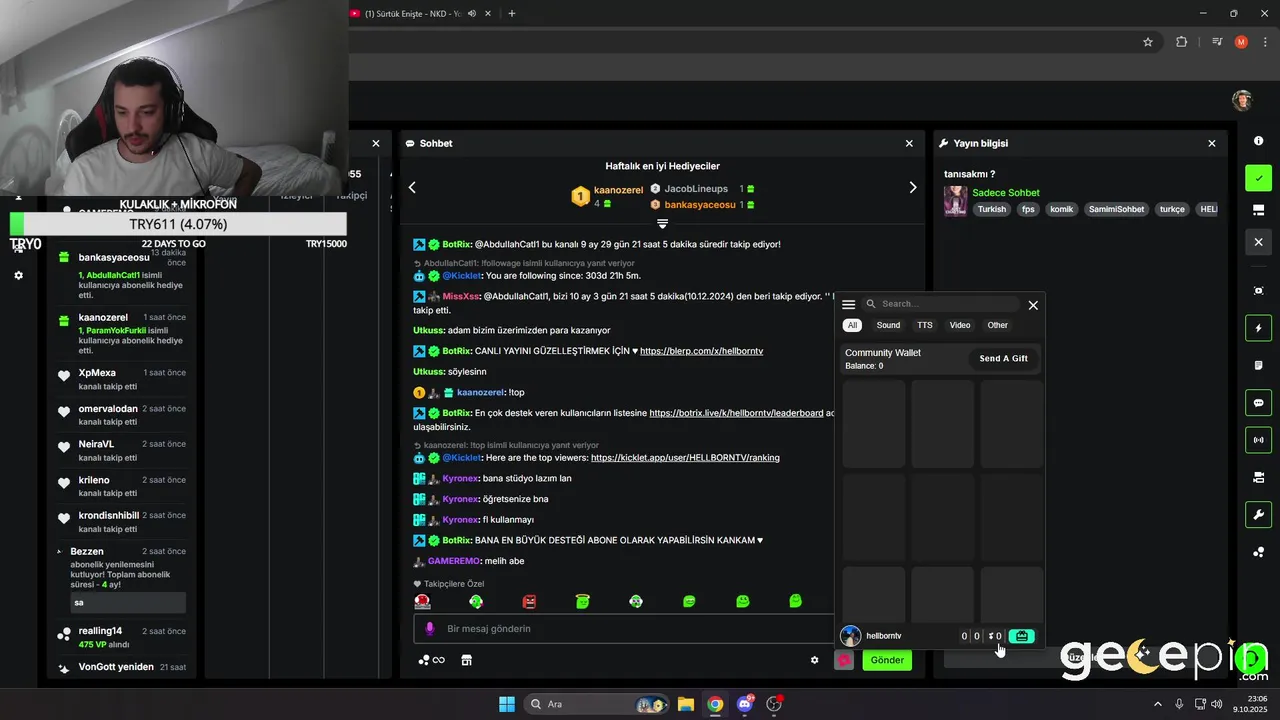Click the teal gift box button
Screen dimensions: 1280x720
[1021, 636]
